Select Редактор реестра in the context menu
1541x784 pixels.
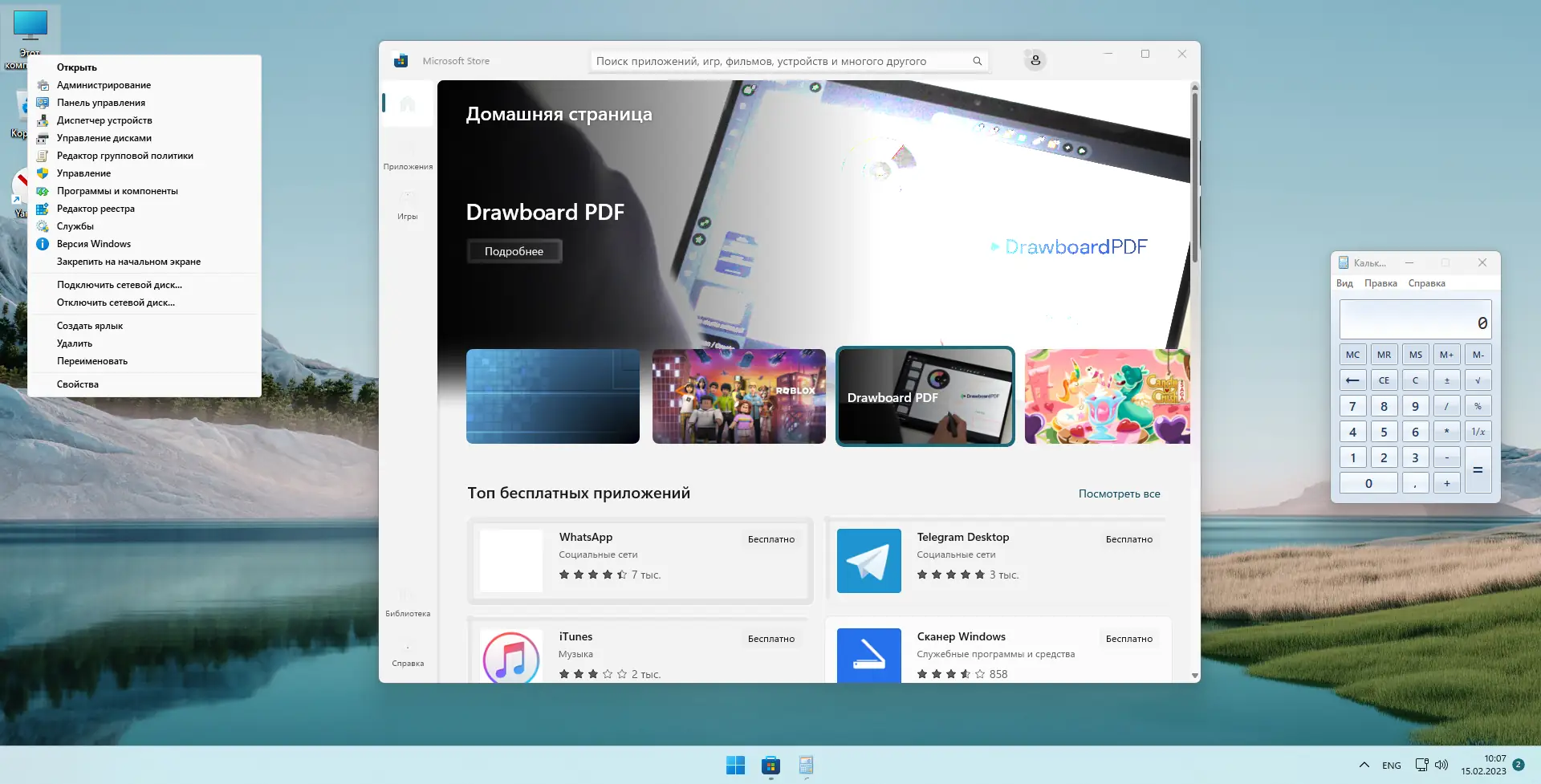click(144, 209)
